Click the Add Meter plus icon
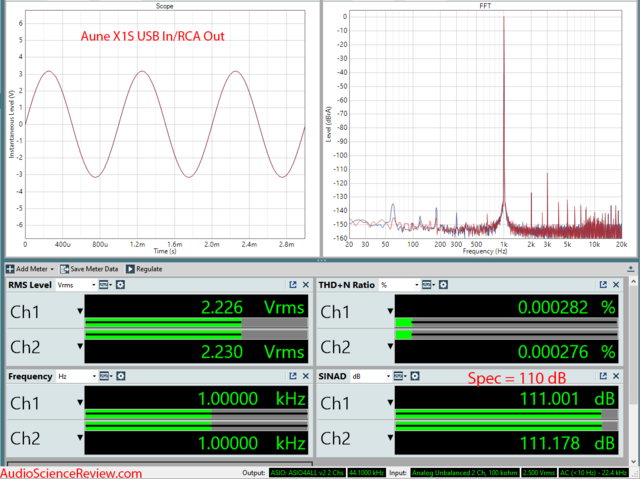Image resolution: width=640 pixels, height=479 pixels. (10, 269)
